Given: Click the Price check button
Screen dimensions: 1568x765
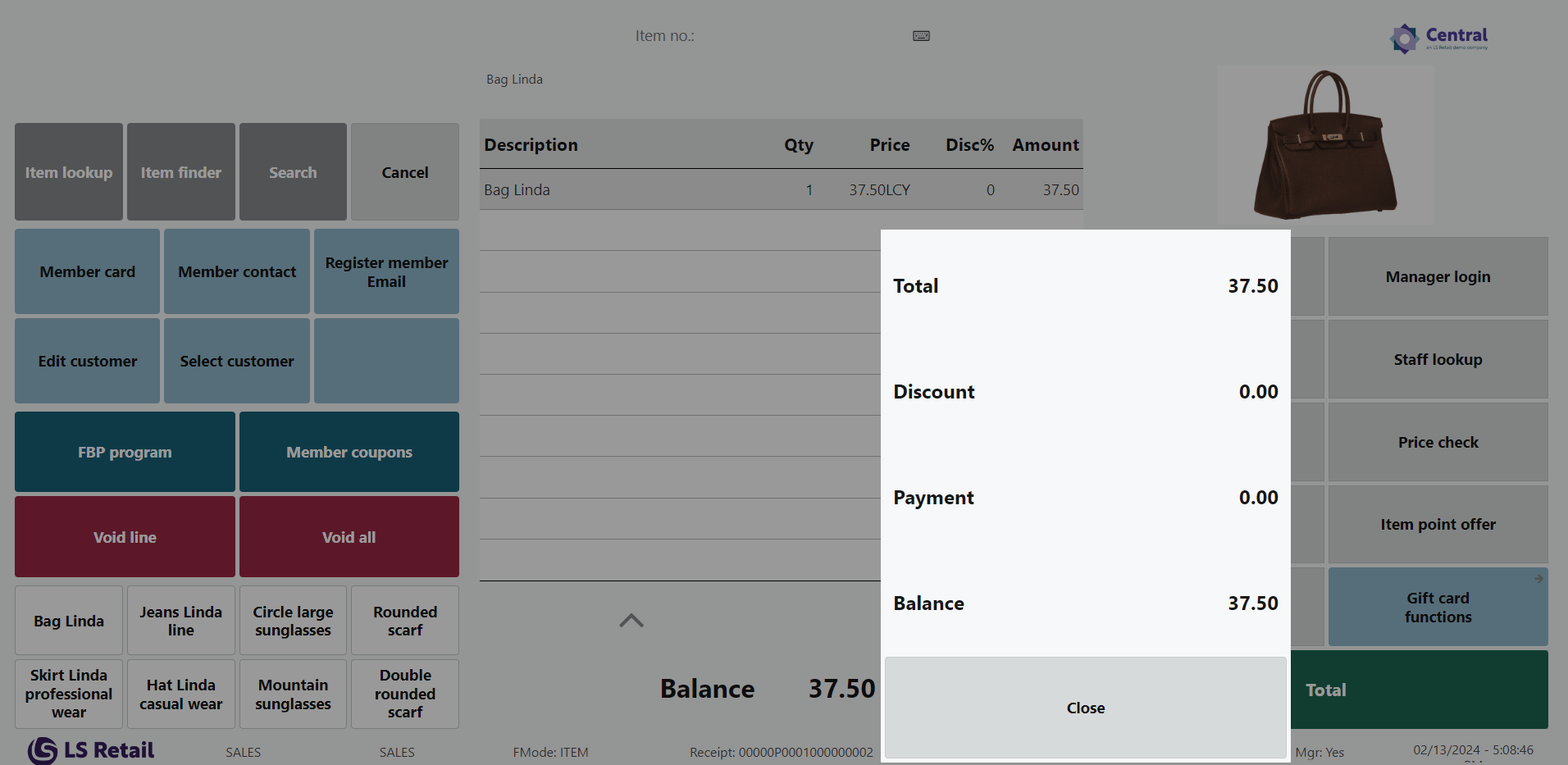Looking at the screenshot, I should pyautogui.click(x=1438, y=442).
